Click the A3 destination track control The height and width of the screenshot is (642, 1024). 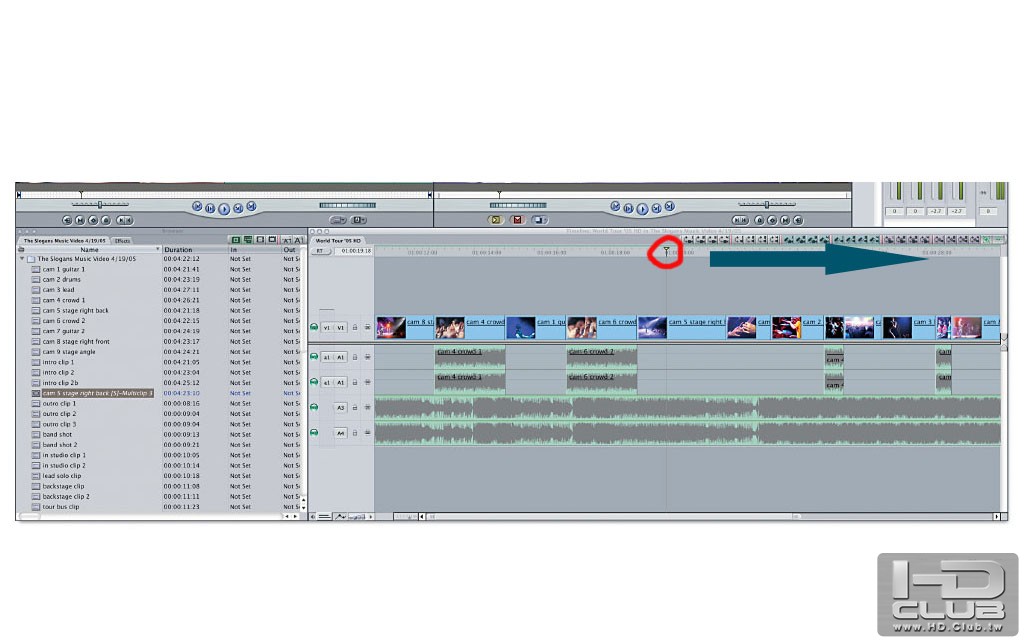pyautogui.click(x=340, y=408)
